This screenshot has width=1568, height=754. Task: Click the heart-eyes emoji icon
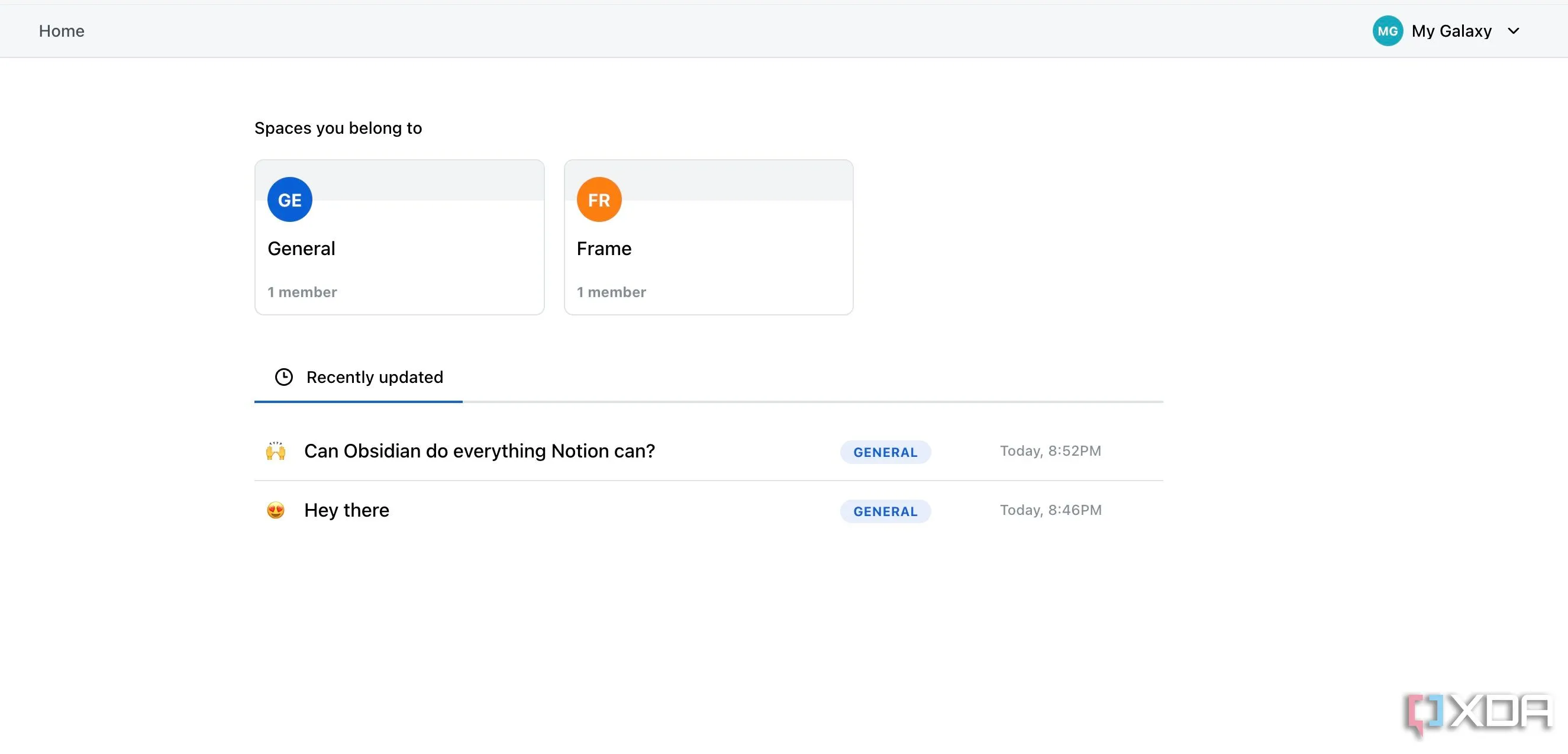point(276,510)
